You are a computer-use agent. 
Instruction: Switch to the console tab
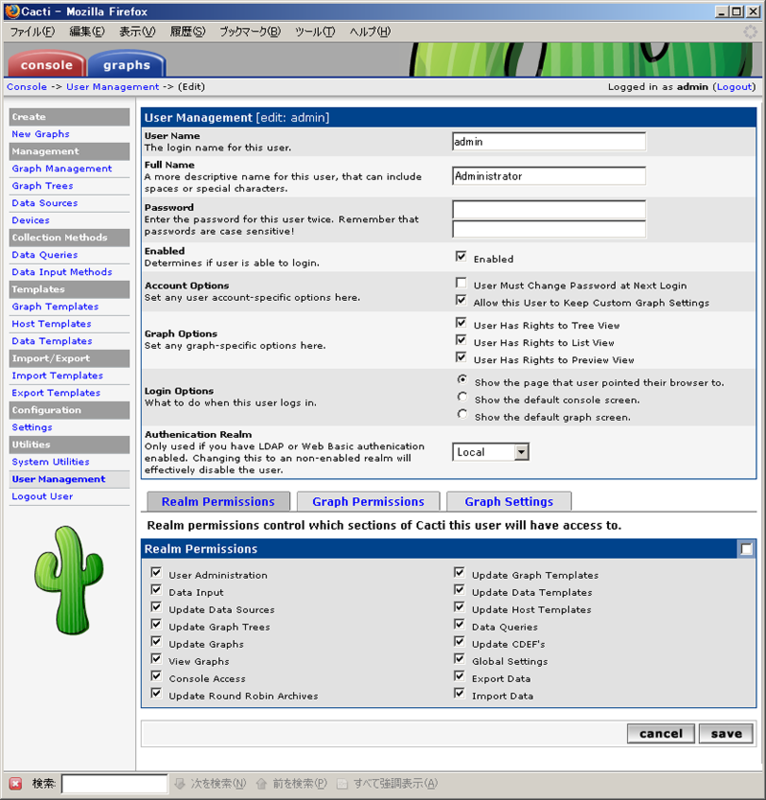[x=46, y=64]
